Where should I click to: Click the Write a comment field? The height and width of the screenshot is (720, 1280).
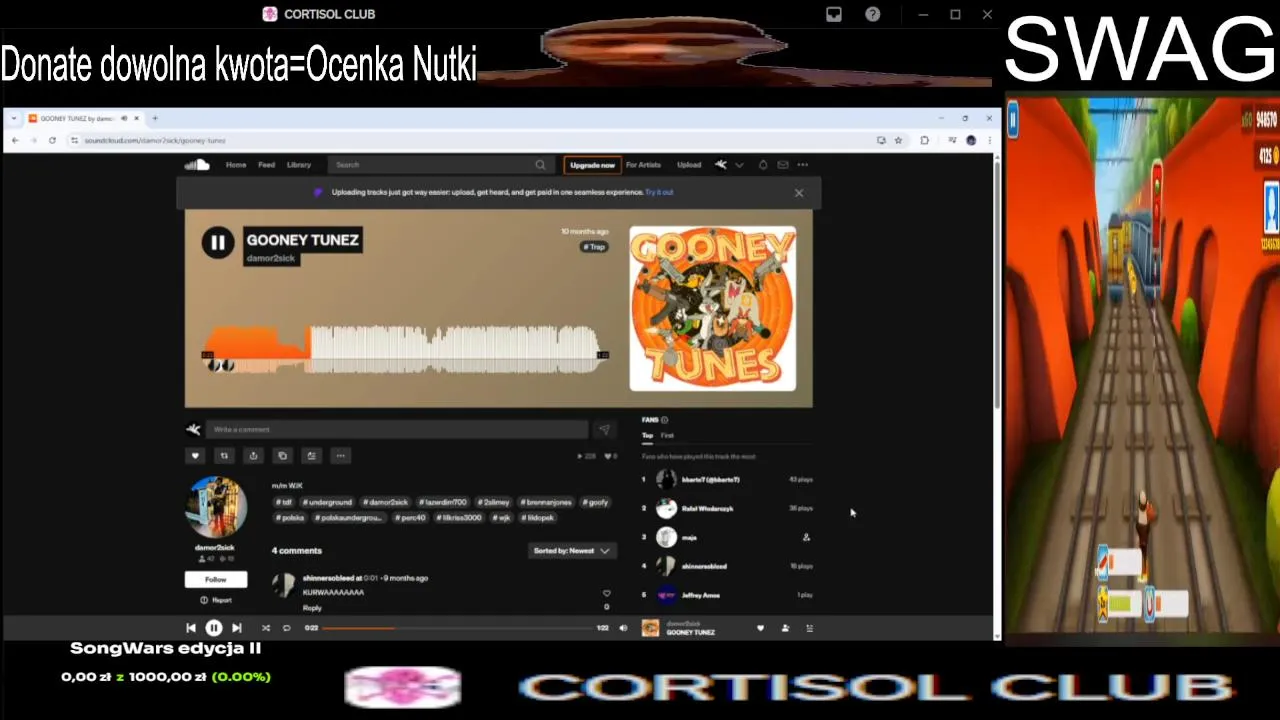[397, 430]
